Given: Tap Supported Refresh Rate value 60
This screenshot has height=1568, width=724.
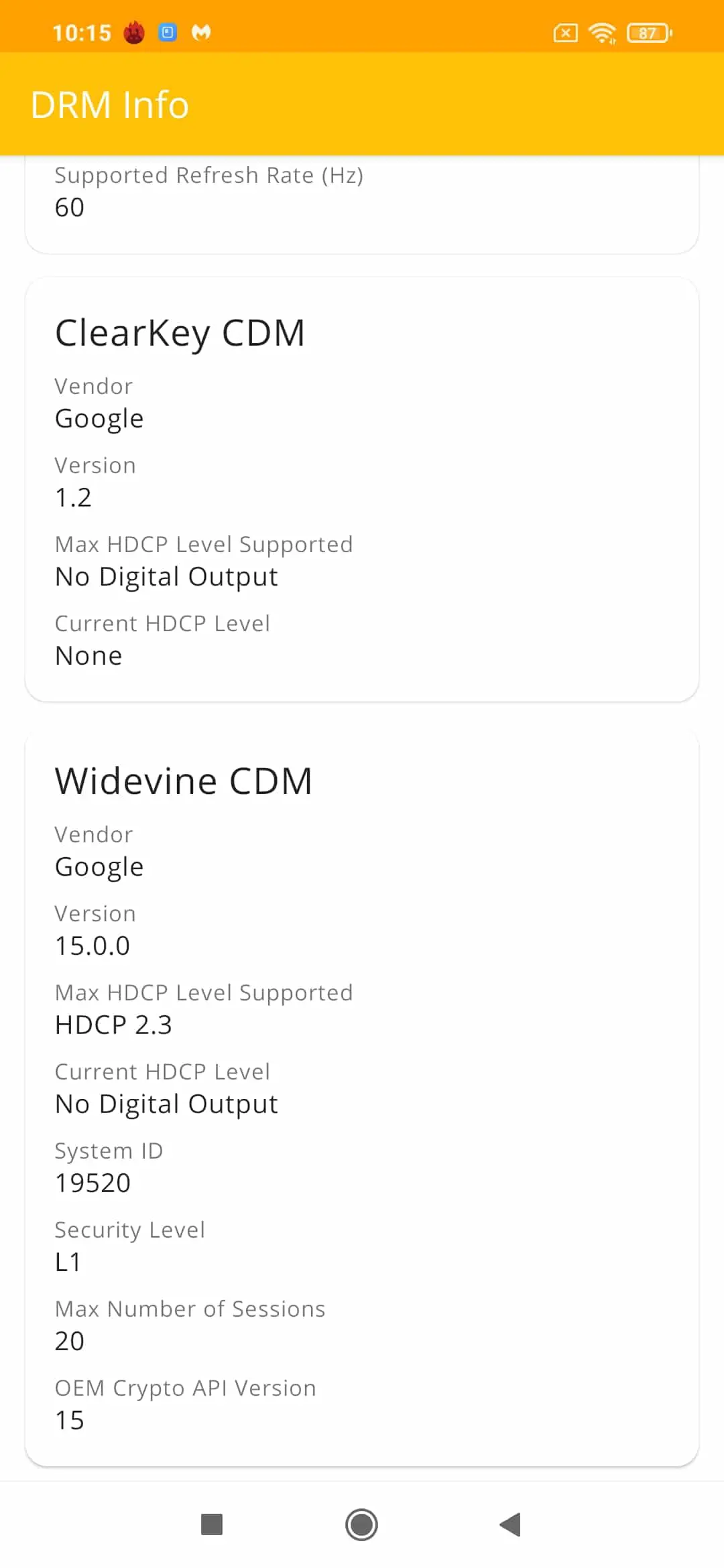Looking at the screenshot, I should (70, 208).
